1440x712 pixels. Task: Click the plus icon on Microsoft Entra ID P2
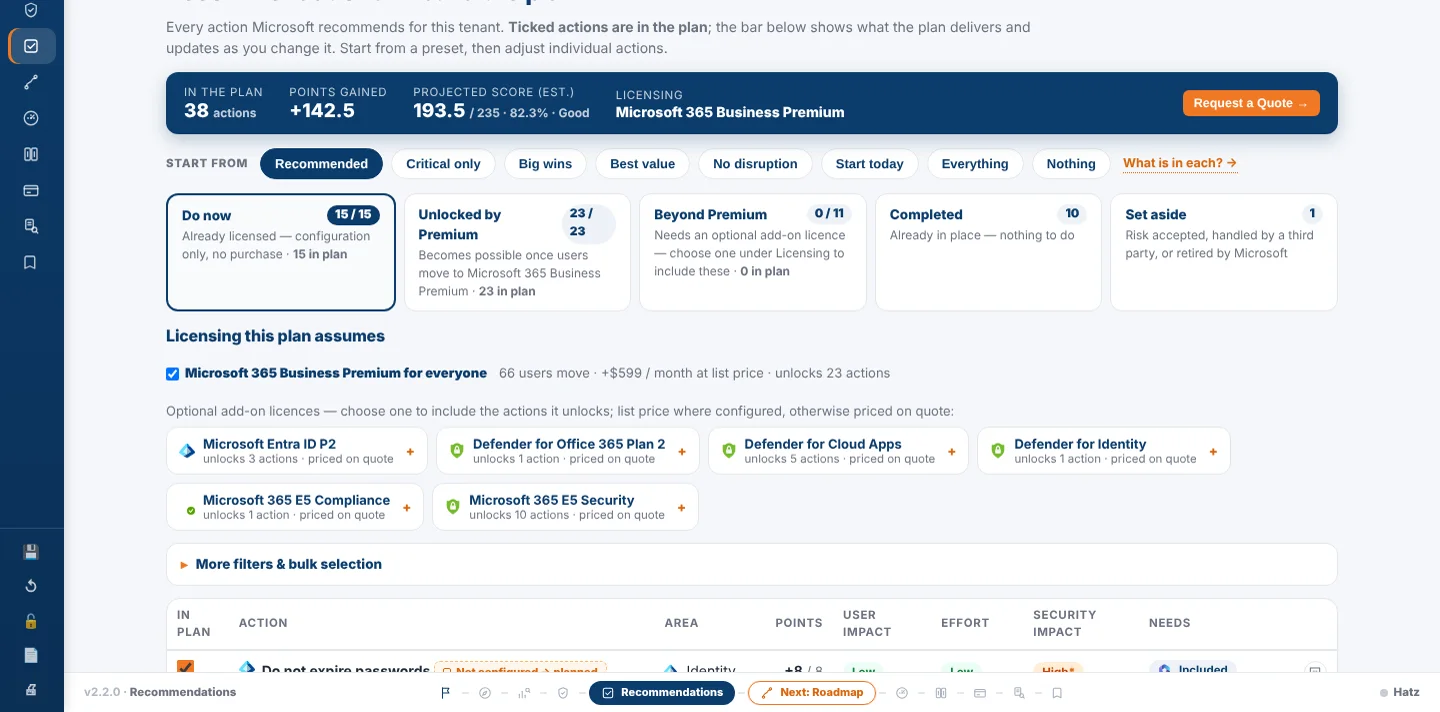[409, 452]
